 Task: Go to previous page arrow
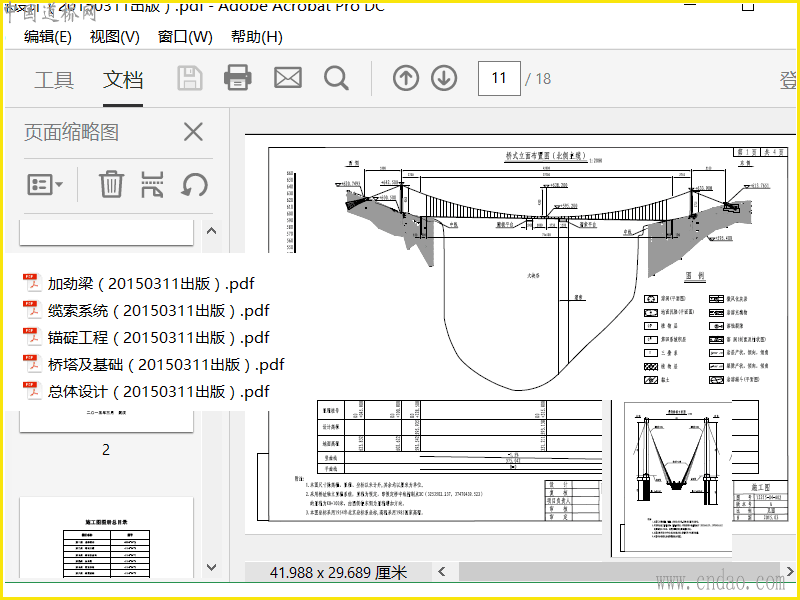pos(406,78)
